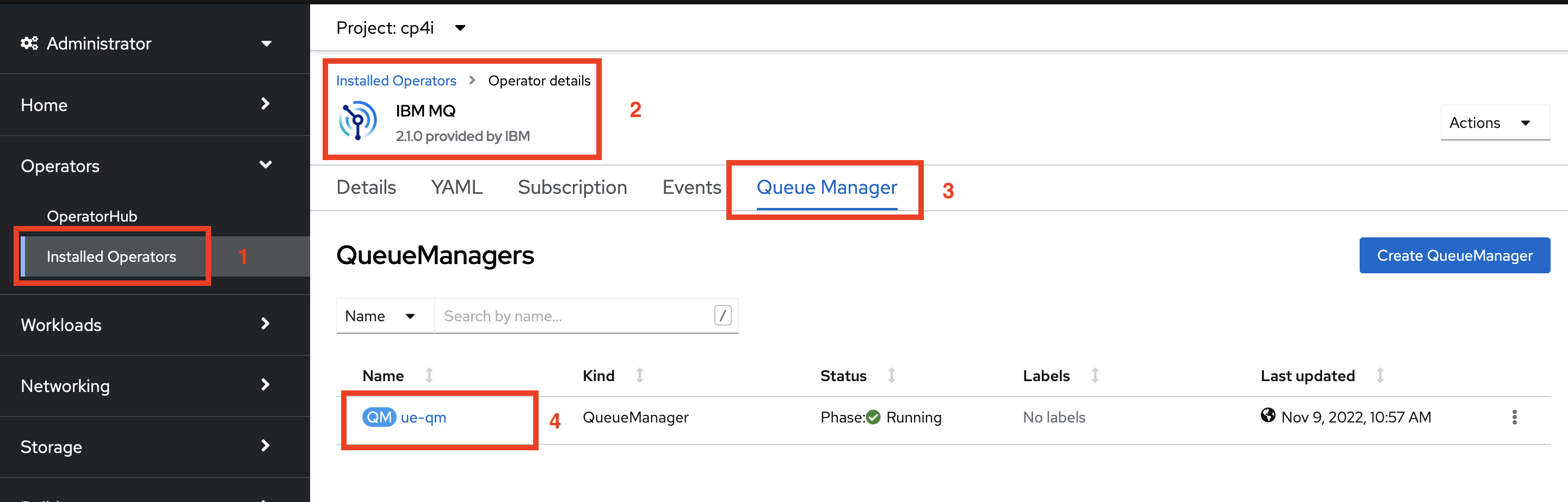1568x502 pixels.
Task: Click the Create QueueManager button
Action: tap(1455, 255)
